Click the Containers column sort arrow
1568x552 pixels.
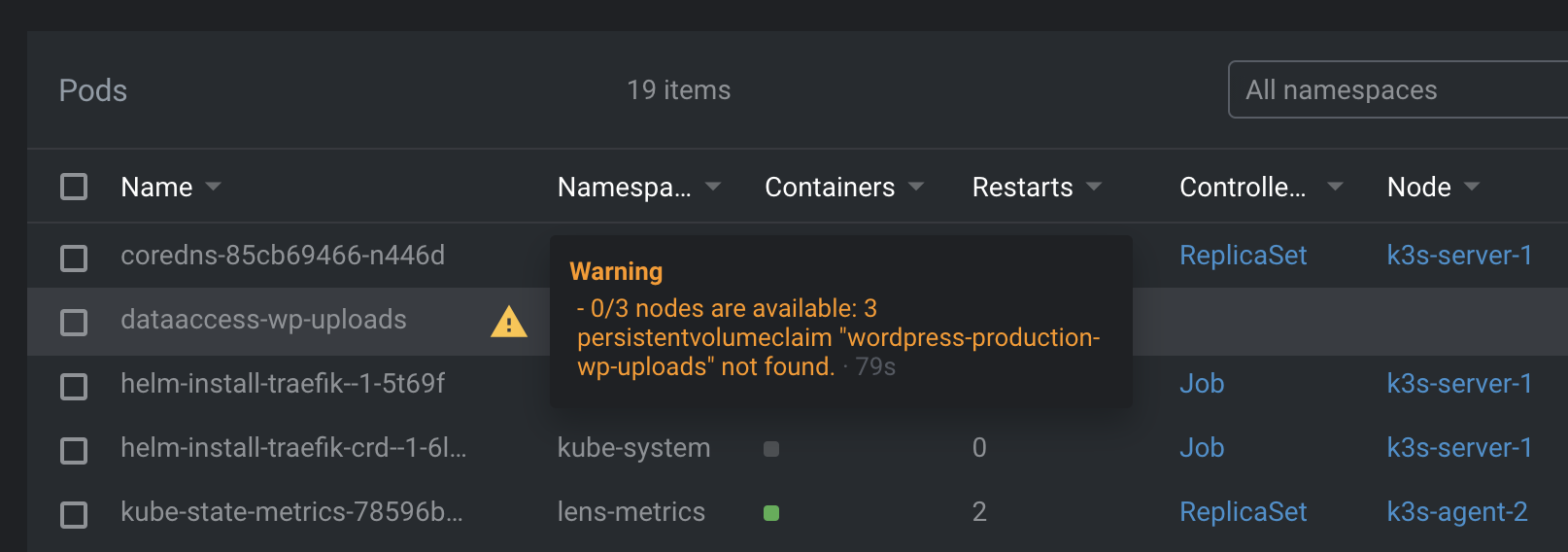pos(915,187)
